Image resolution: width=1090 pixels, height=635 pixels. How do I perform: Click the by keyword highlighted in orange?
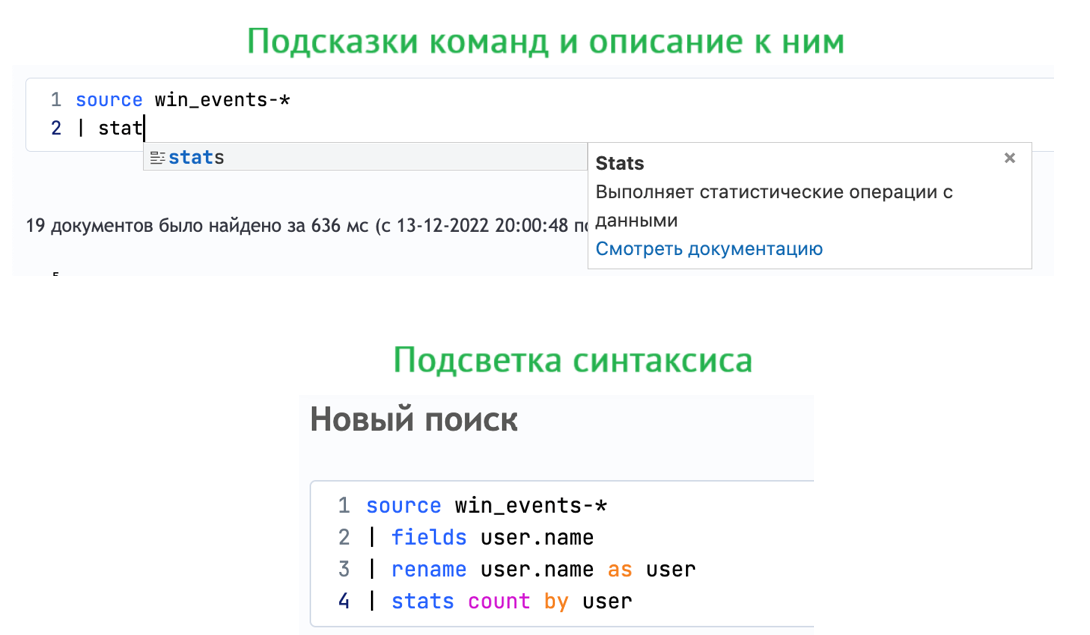(556, 601)
